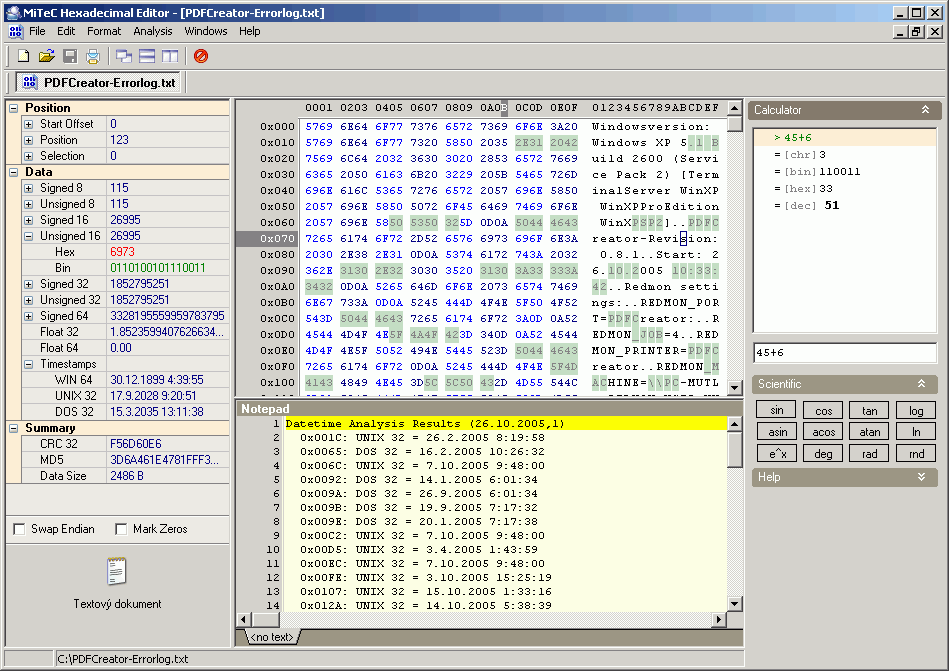Collapse the Scientific panel

click(x=921, y=384)
